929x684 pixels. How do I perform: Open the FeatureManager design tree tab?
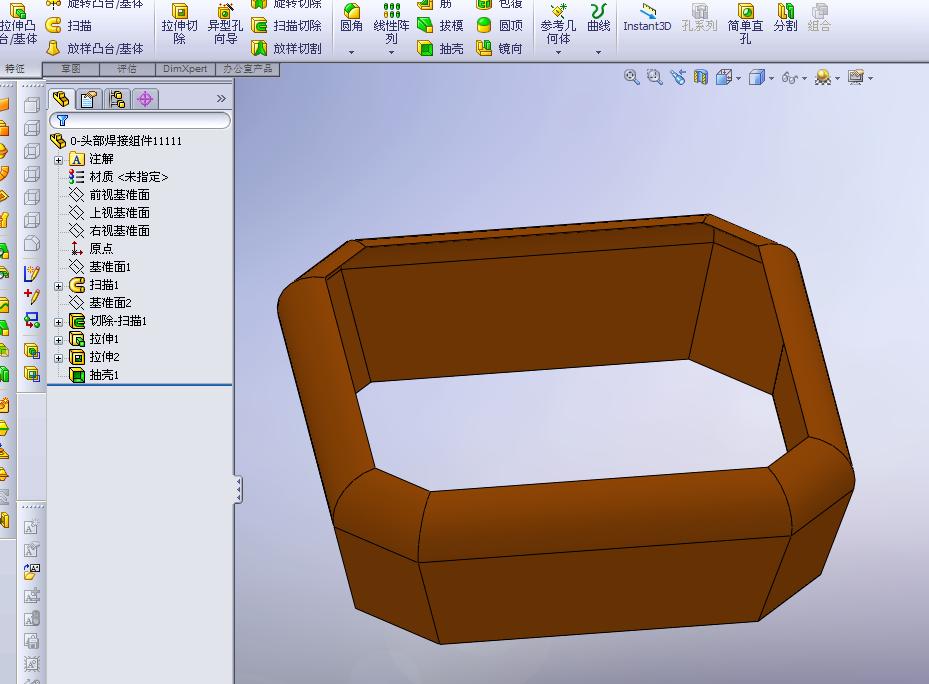pyautogui.click(x=61, y=99)
